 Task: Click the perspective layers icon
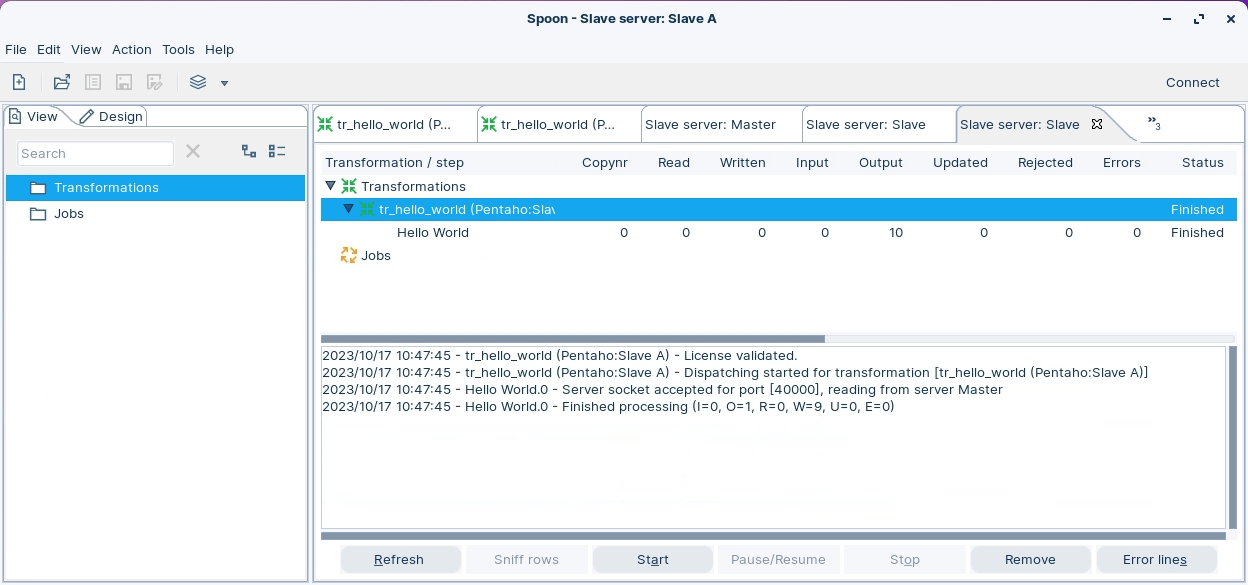198,82
